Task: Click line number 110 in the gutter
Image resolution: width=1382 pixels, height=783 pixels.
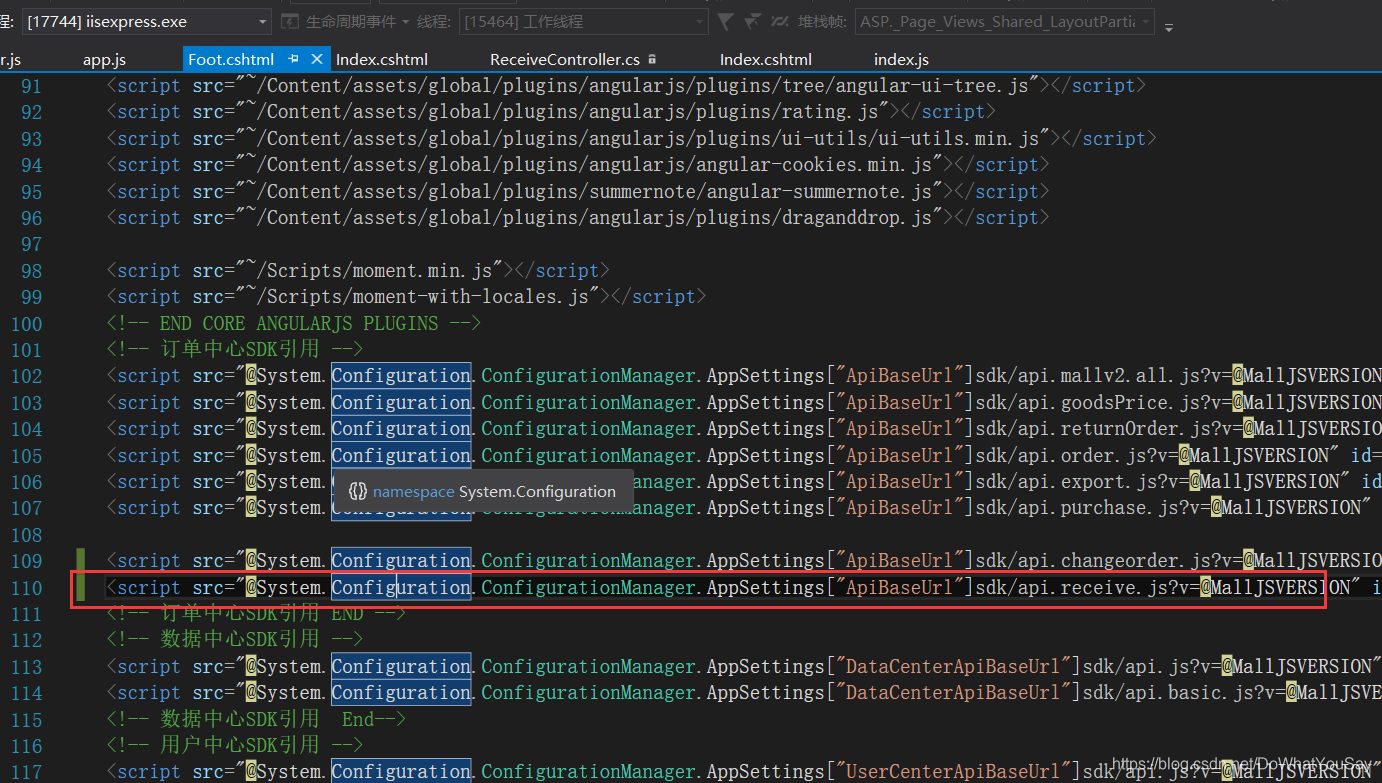Action: click(x=26, y=588)
